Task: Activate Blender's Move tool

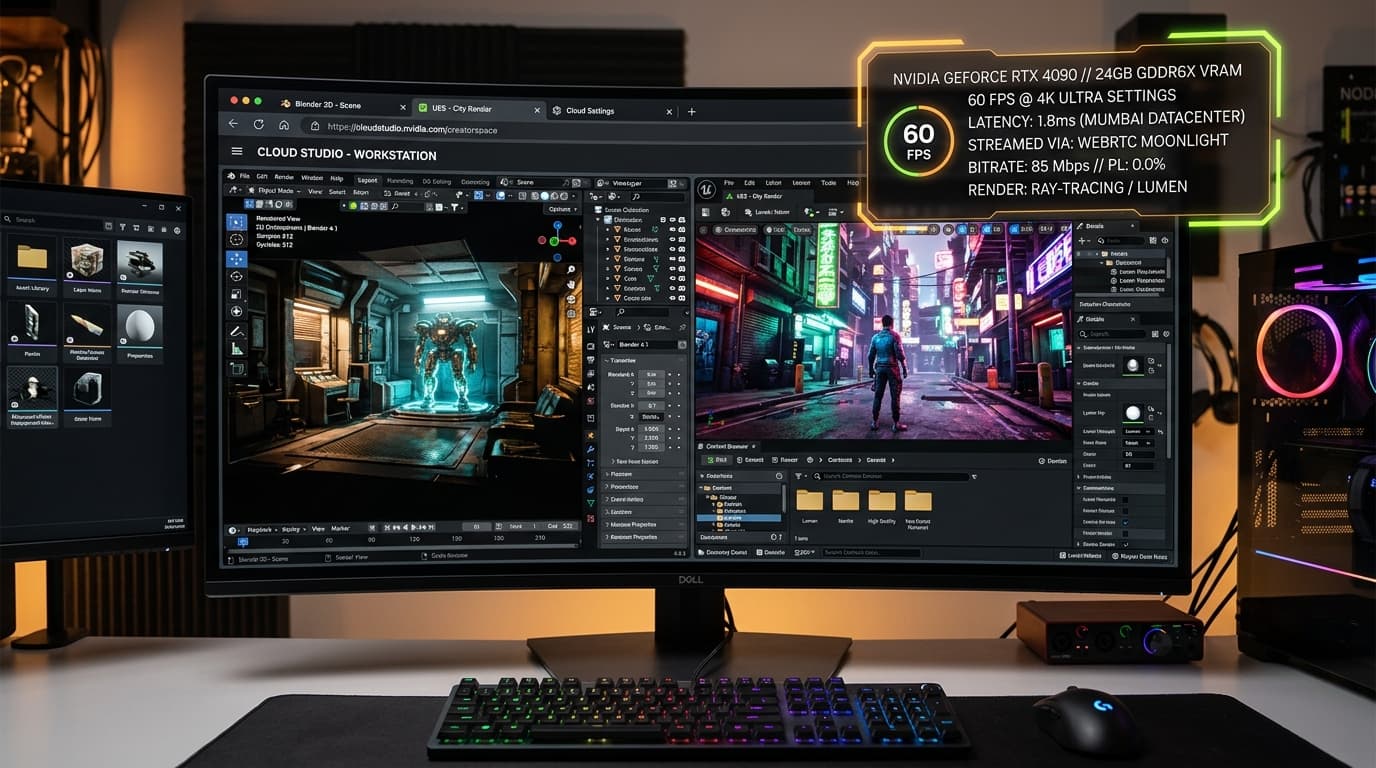Action: [236, 259]
